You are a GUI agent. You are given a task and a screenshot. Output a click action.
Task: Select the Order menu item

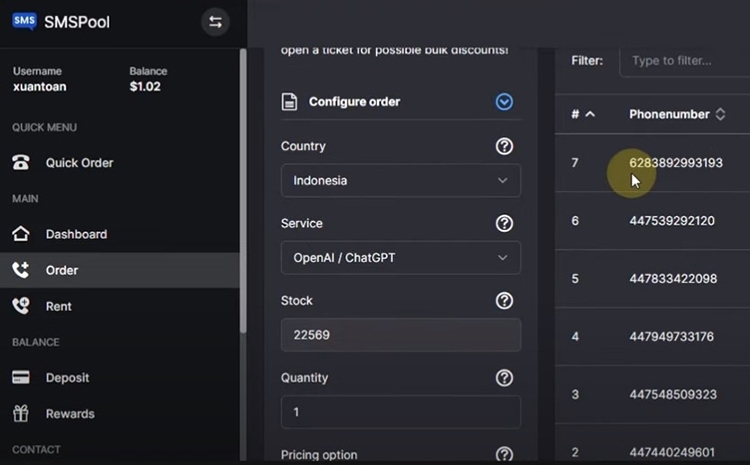pos(61,270)
